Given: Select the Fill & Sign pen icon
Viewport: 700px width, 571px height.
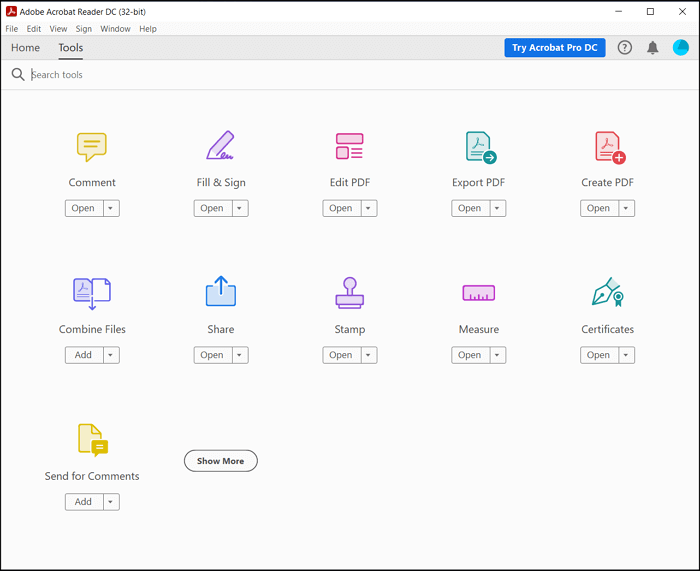Looking at the screenshot, I should [220, 146].
